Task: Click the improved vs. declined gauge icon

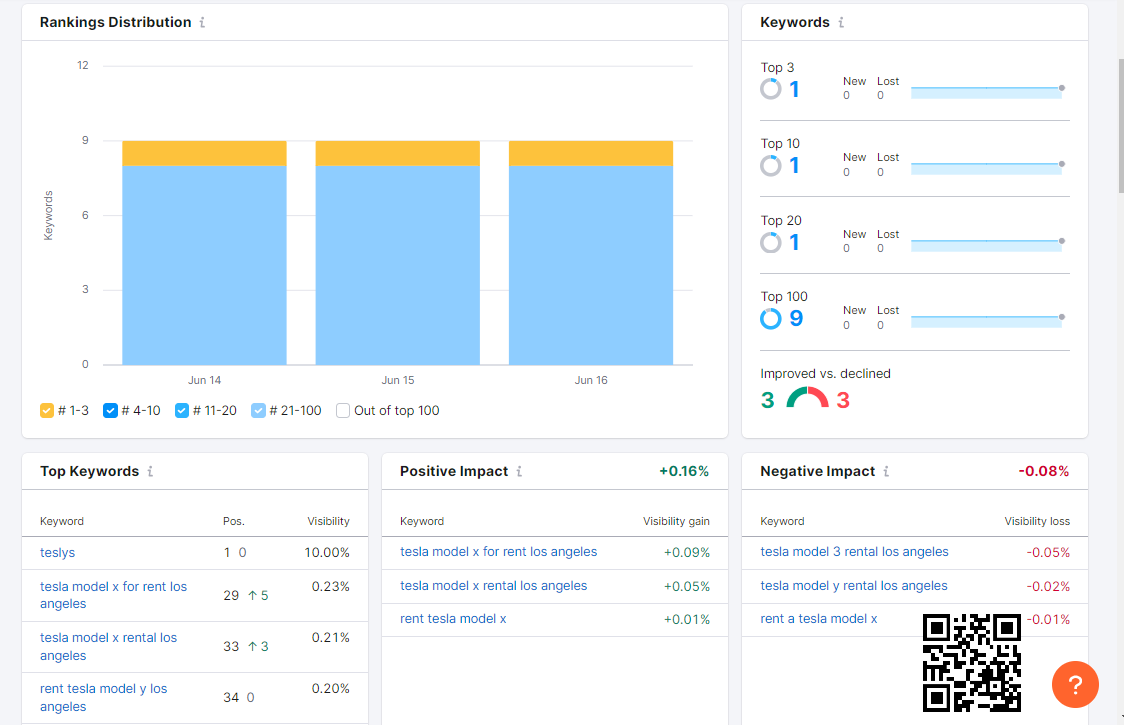Action: click(x=808, y=399)
